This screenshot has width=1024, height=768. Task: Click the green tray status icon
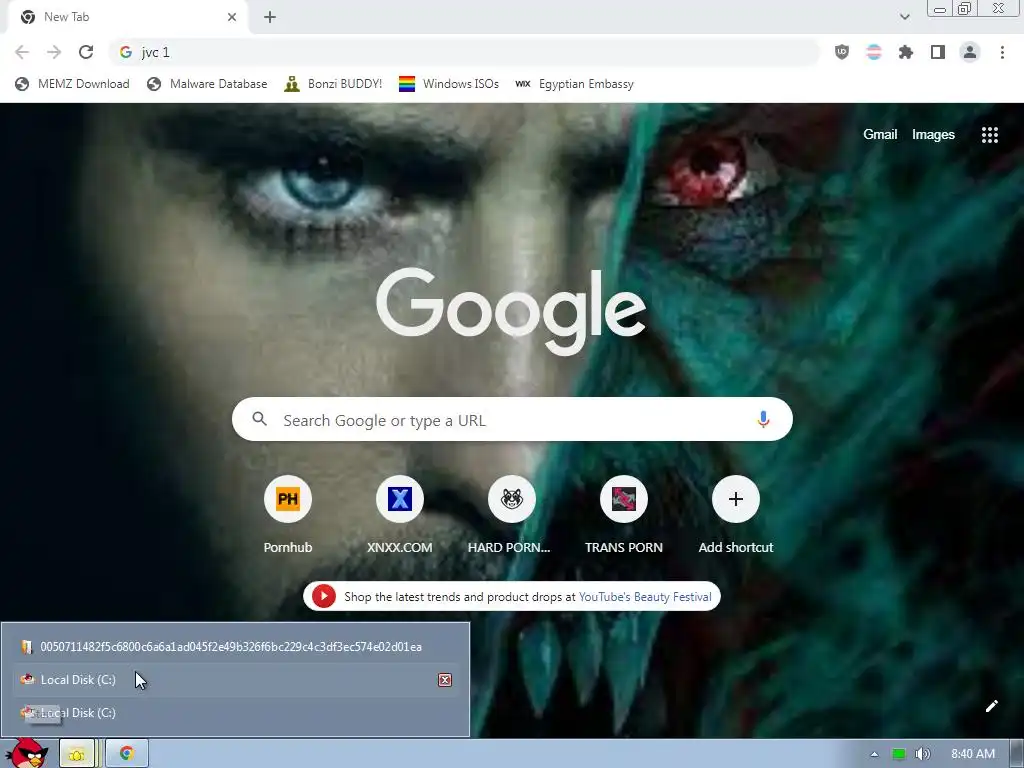coord(899,754)
